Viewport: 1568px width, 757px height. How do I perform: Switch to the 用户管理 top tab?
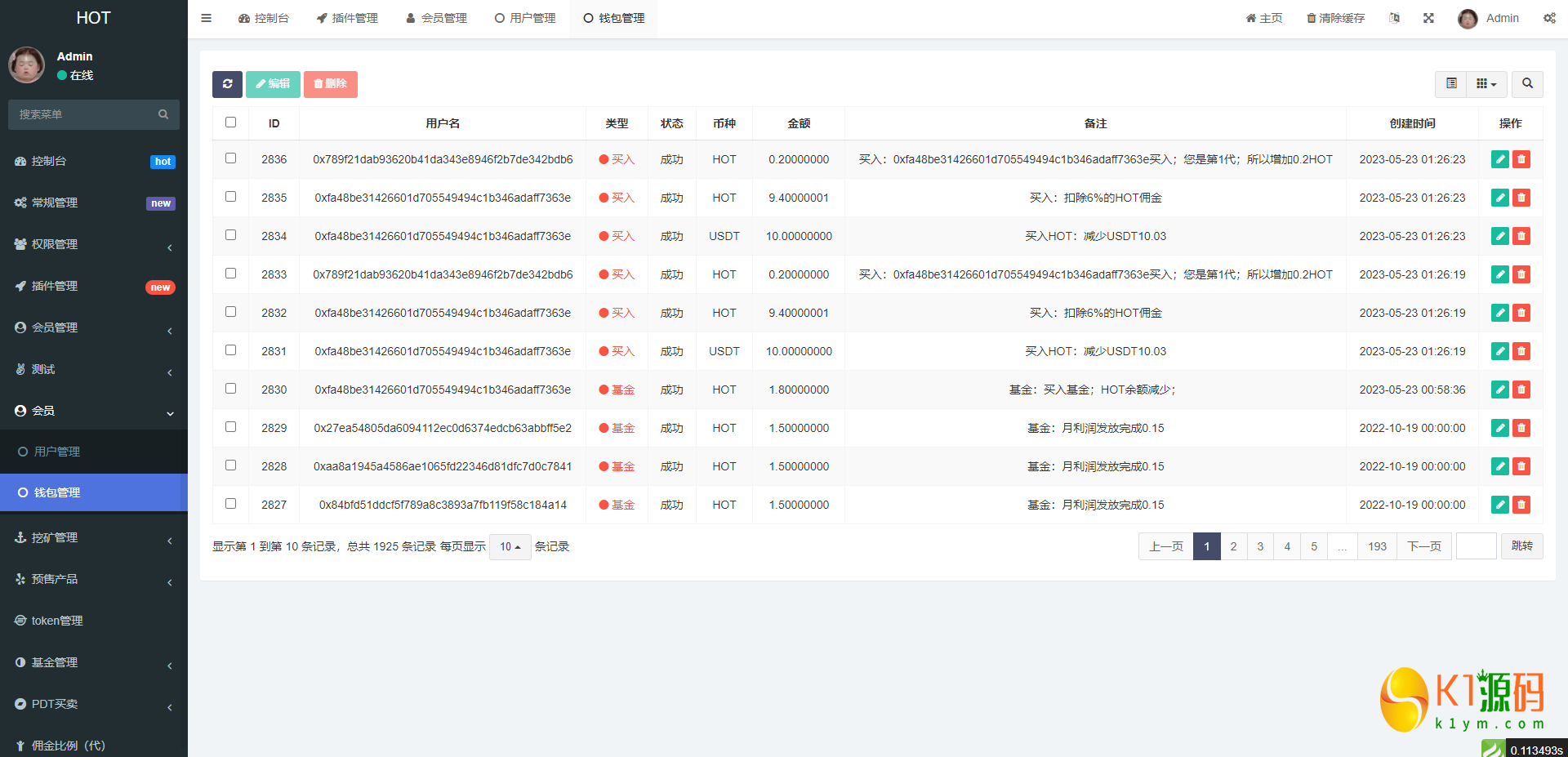525,18
